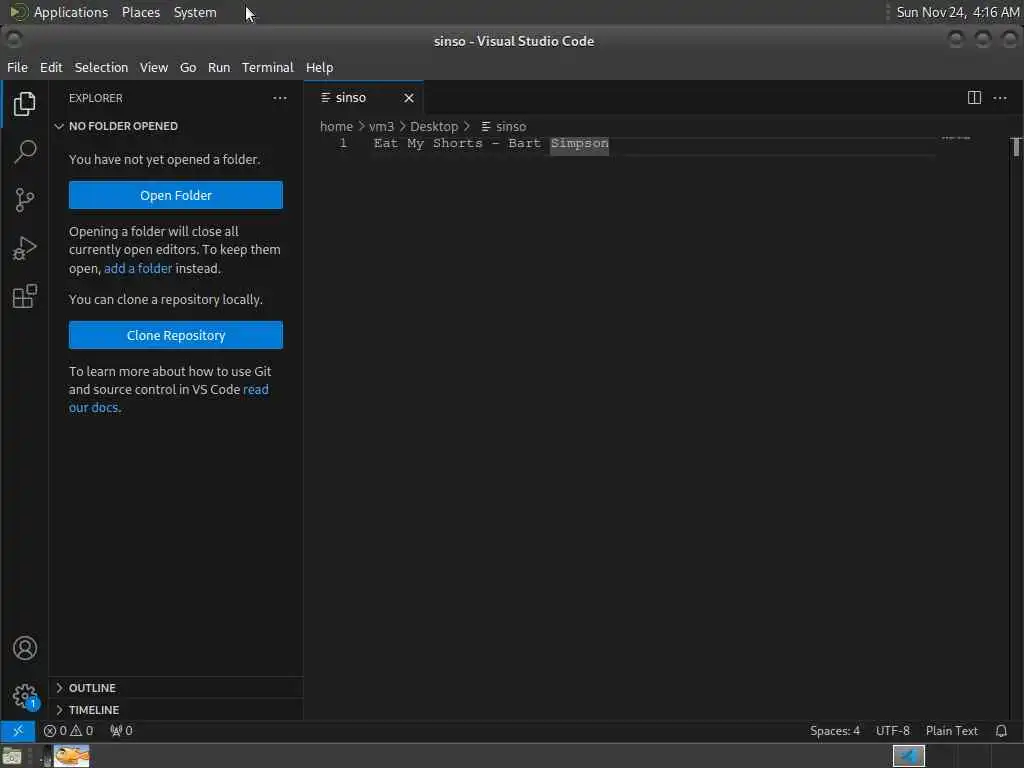The image size is (1024, 768).
Task: Click the editor vertical scrollbar slider
Action: 1016,147
